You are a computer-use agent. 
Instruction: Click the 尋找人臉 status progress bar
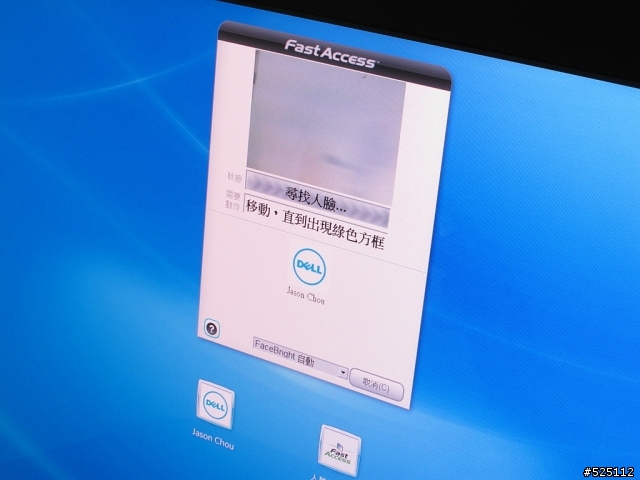317,199
